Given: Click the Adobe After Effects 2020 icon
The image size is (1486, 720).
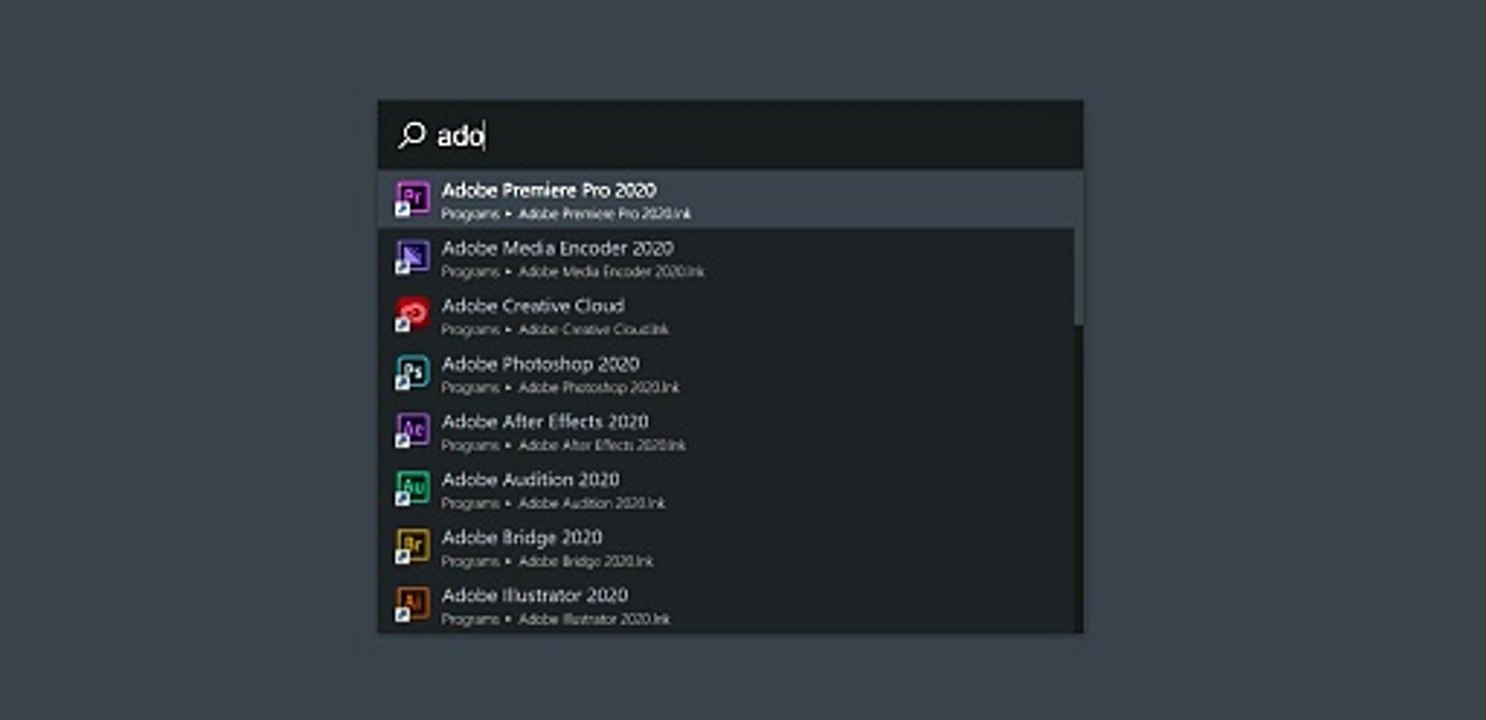Looking at the screenshot, I should [x=412, y=431].
